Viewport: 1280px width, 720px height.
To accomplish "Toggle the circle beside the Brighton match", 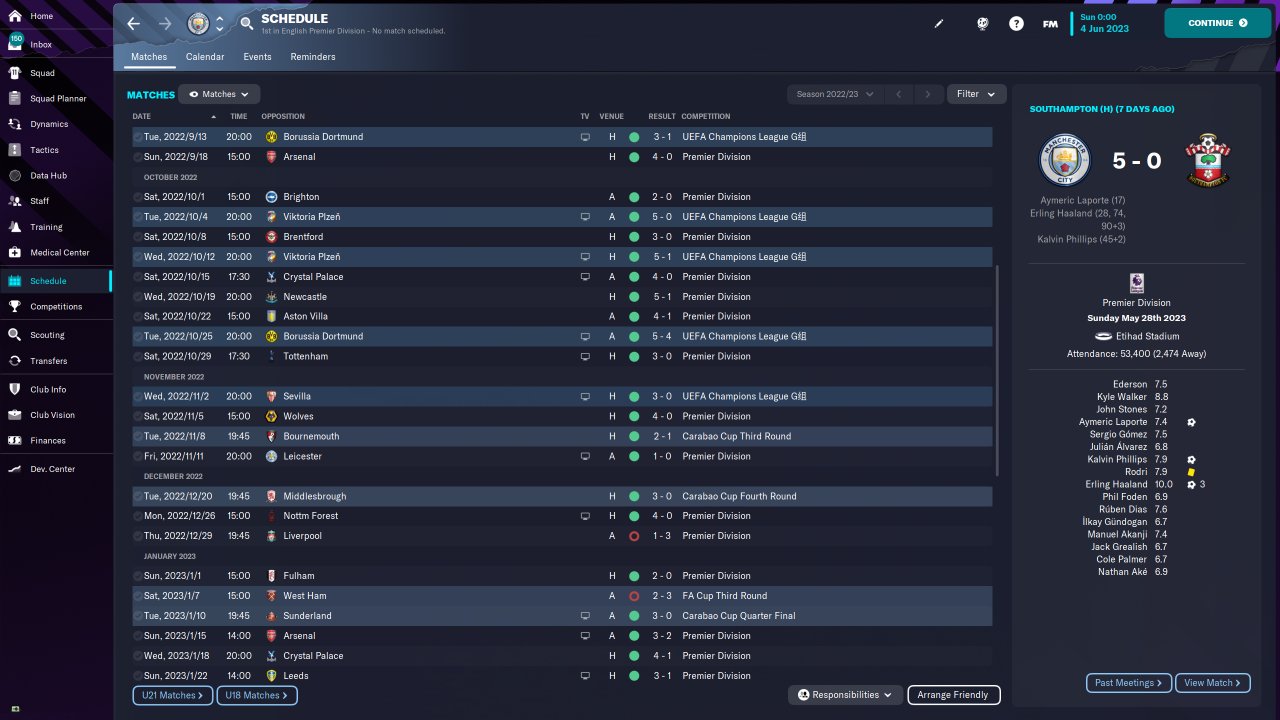I will (x=138, y=197).
